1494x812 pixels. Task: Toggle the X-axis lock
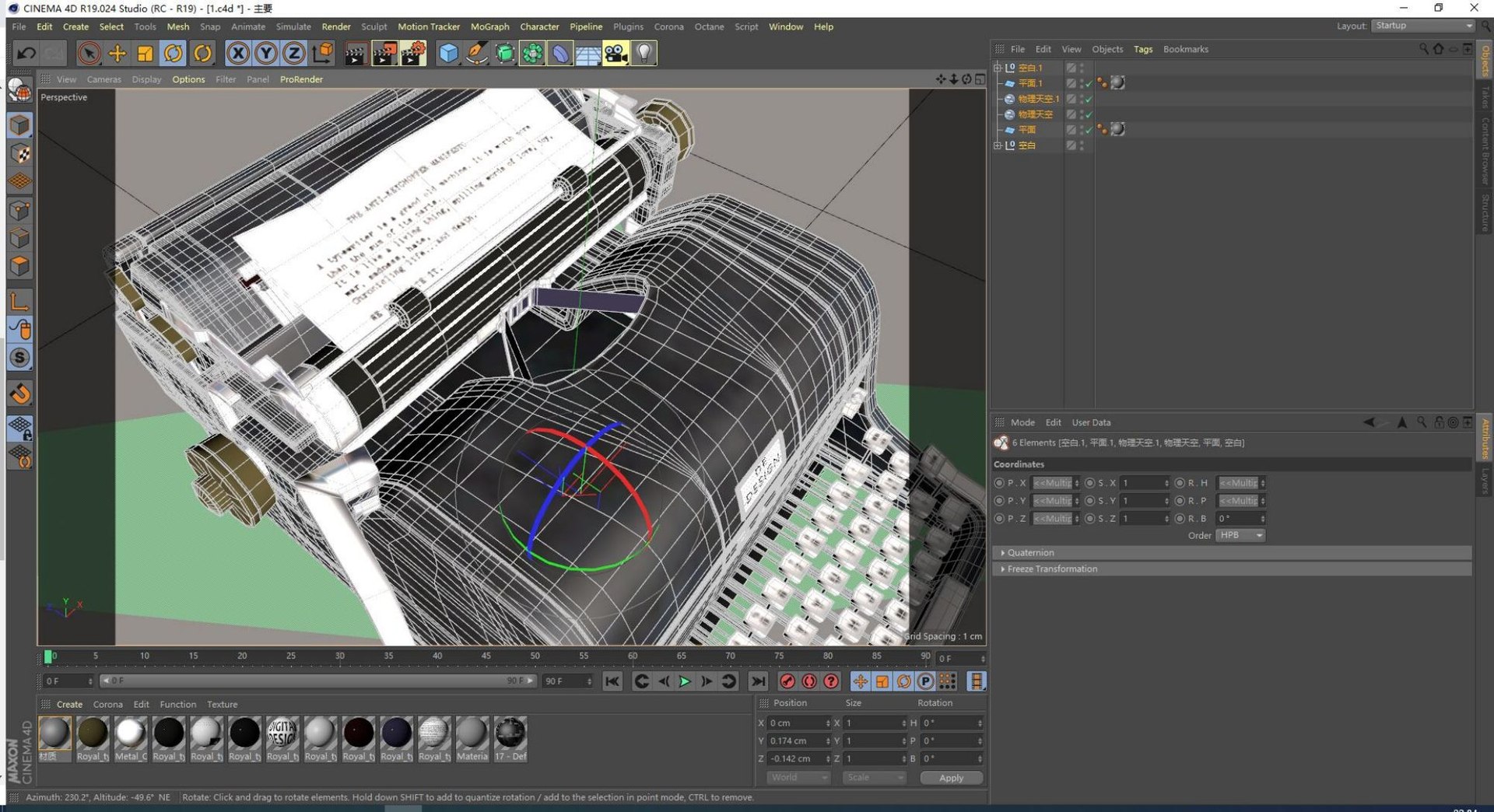pos(238,53)
